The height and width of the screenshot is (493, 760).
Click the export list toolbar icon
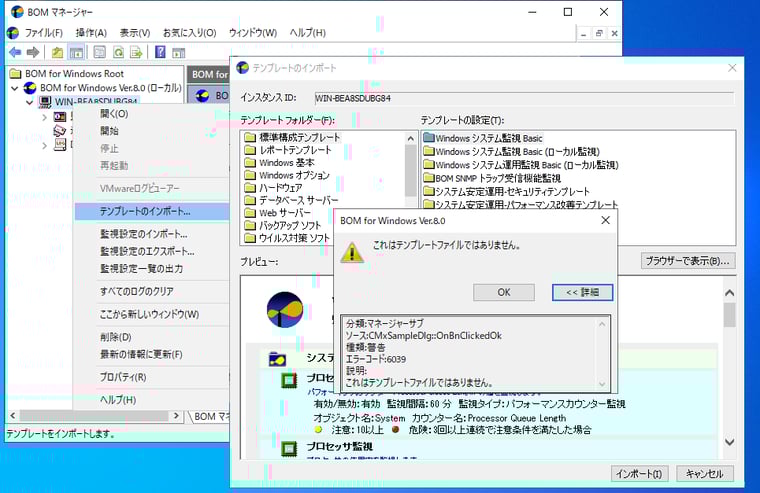[136, 52]
